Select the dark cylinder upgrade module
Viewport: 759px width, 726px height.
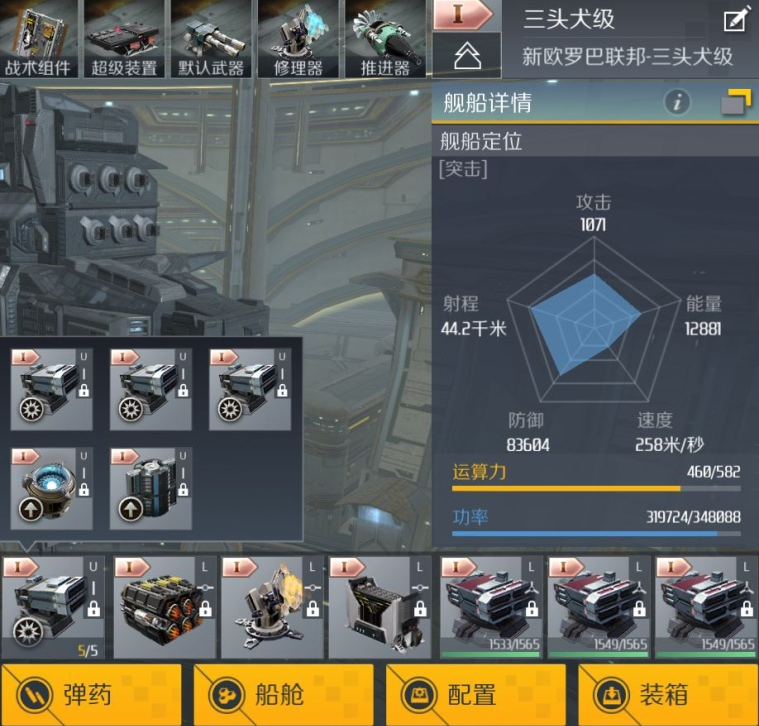tap(151, 488)
